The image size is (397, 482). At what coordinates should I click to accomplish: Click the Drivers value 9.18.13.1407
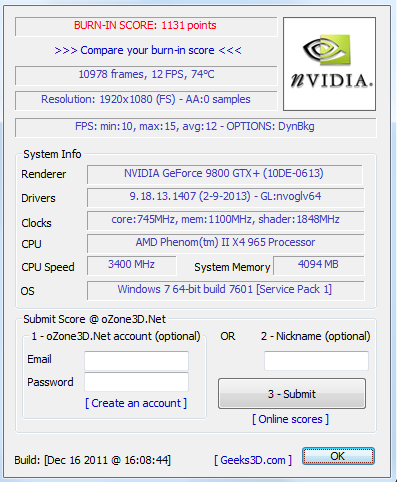(x=226, y=197)
